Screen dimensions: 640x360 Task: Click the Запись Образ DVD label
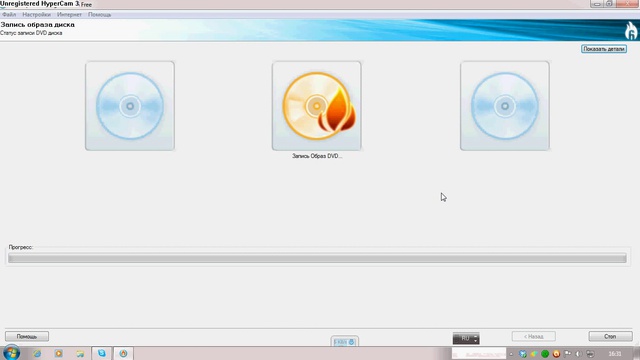pyautogui.click(x=317, y=156)
